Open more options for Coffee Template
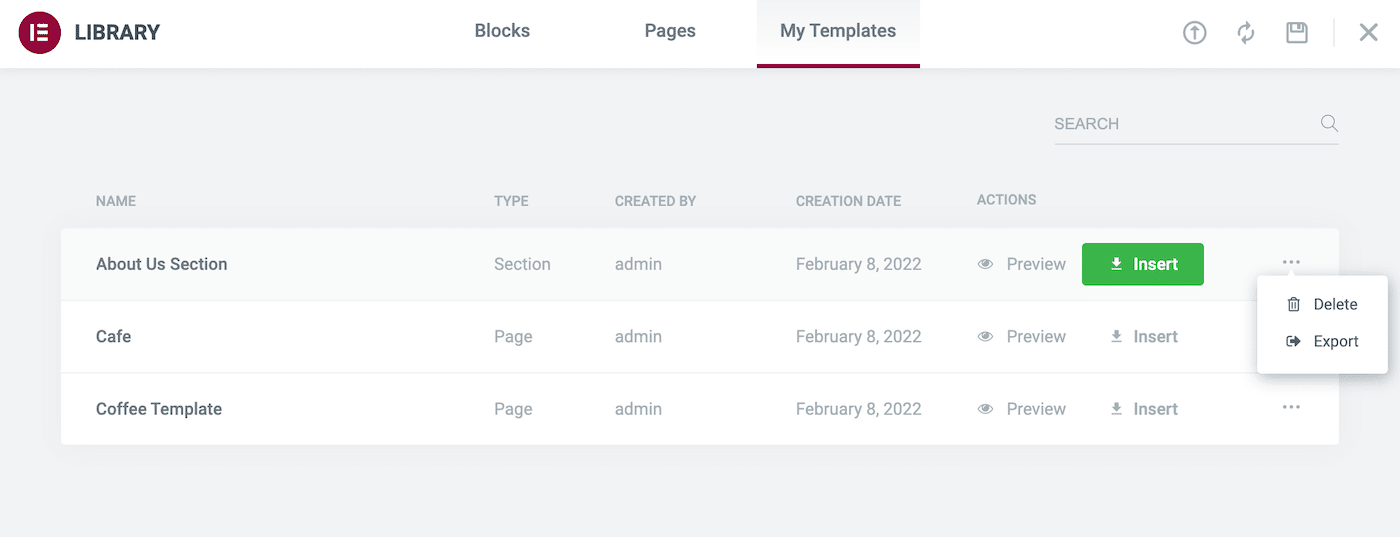This screenshot has width=1400, height=537. pos(1291,408)
